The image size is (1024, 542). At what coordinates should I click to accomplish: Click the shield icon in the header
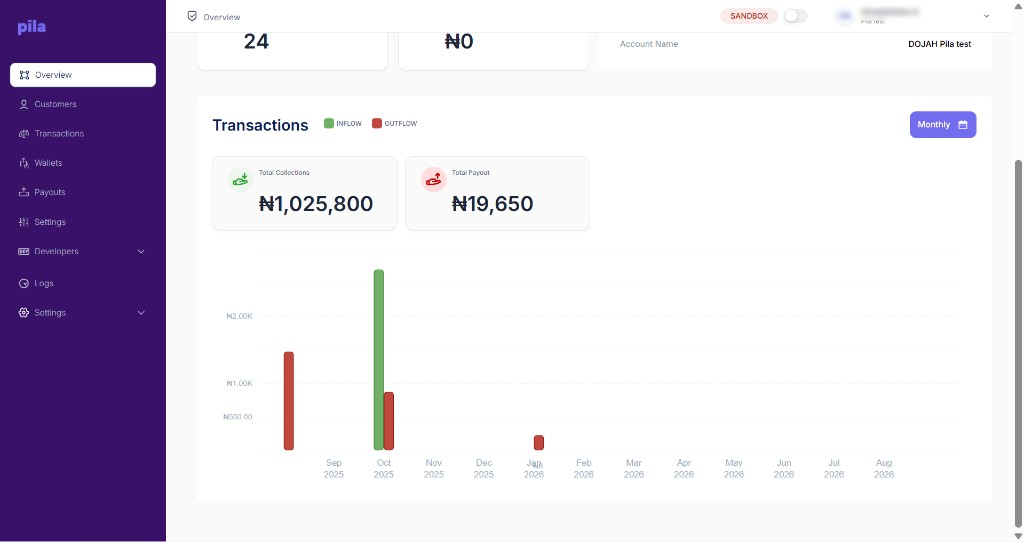point(192,16)
